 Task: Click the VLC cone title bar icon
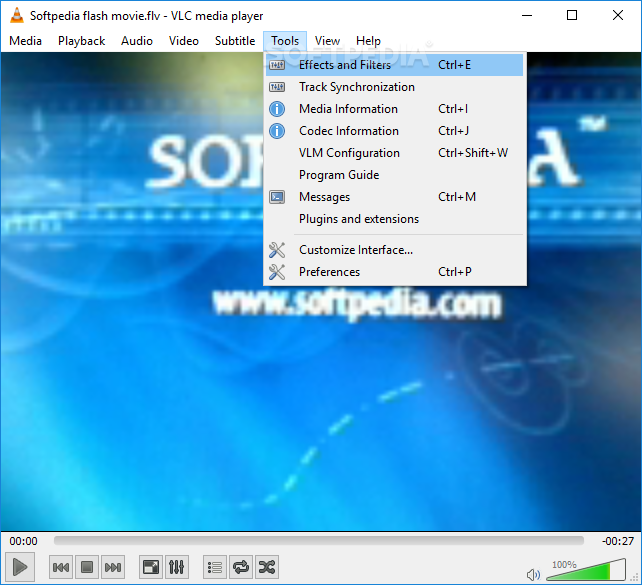point(16,16)
